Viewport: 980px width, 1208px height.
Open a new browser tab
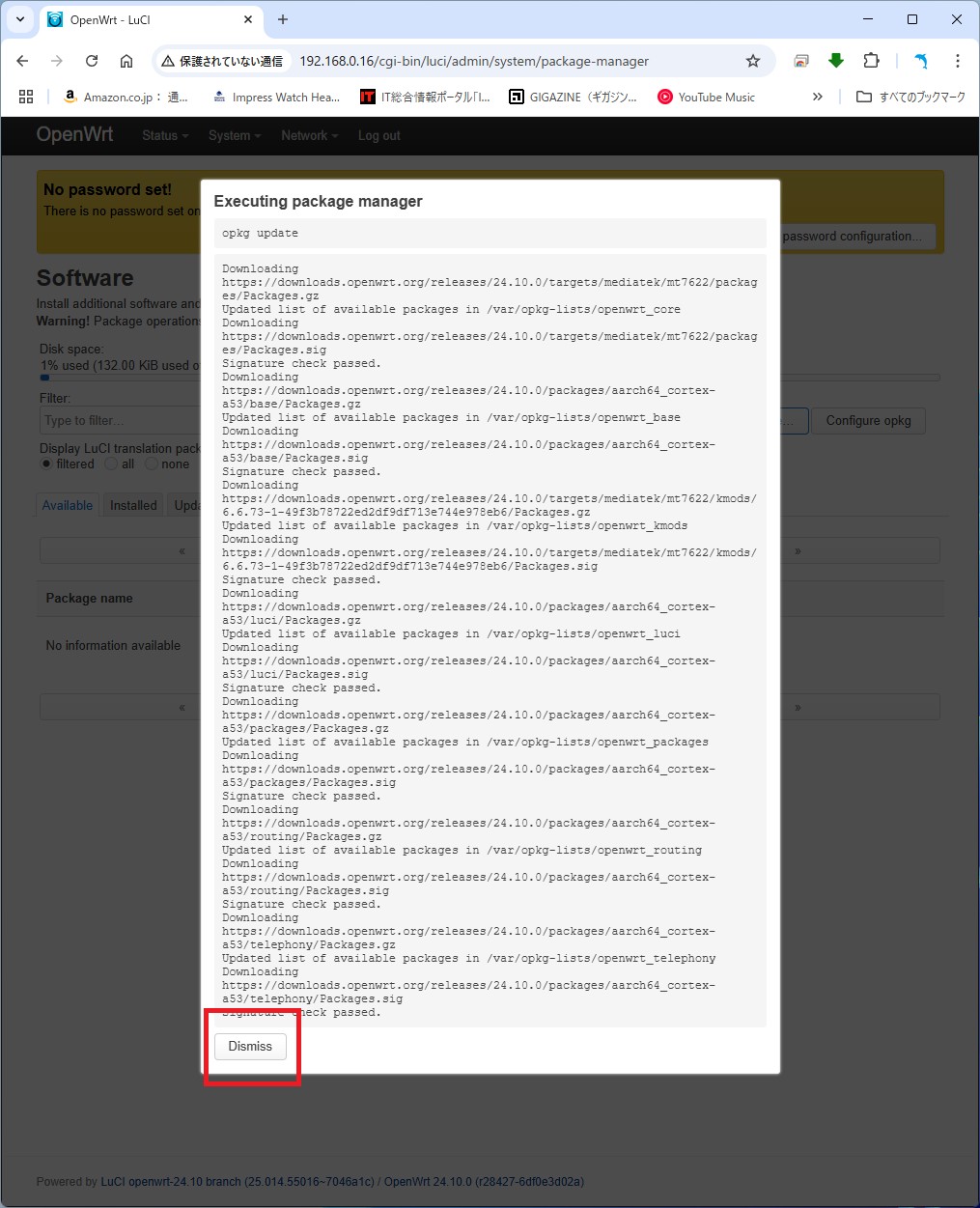pos(283,19)
